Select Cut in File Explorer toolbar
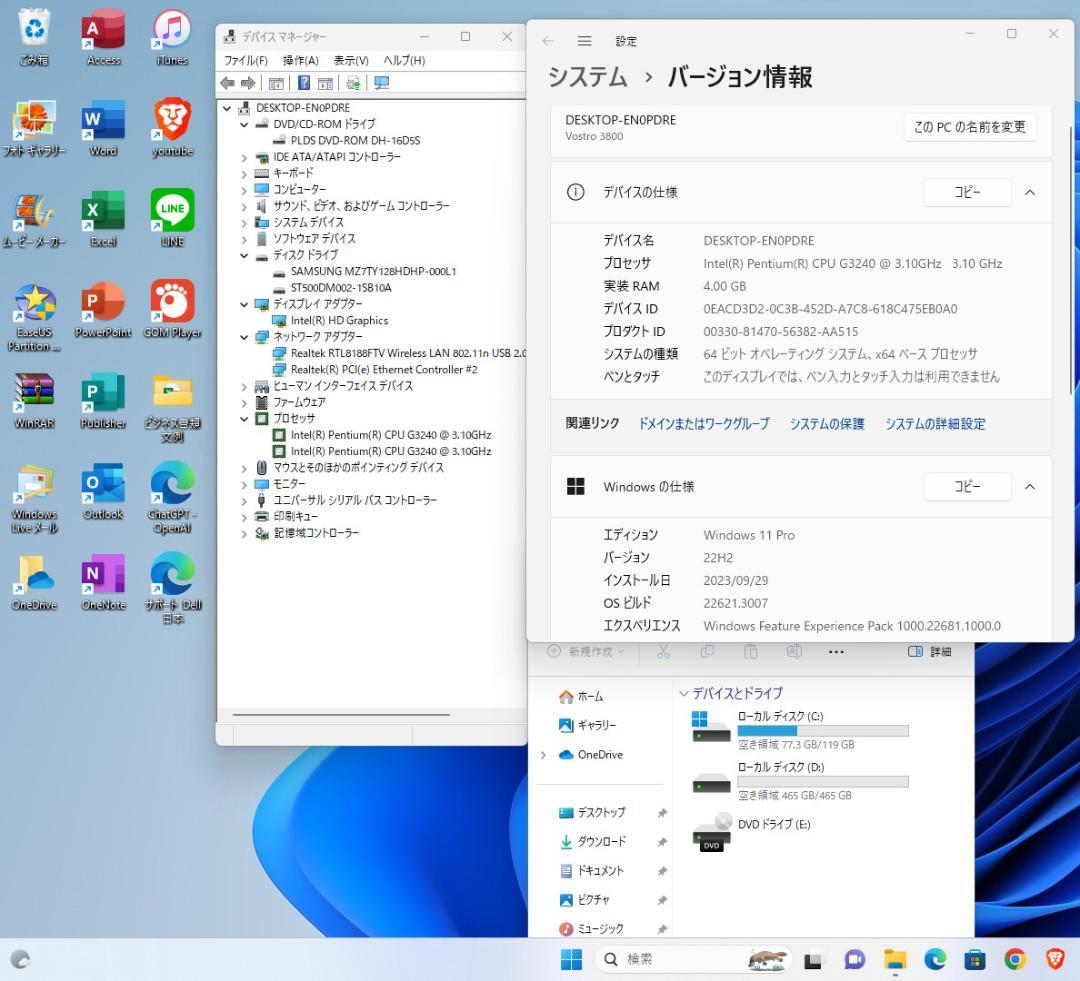This screenshot has width=1080, height=981. pyautogui.click(x=663, y=652)
